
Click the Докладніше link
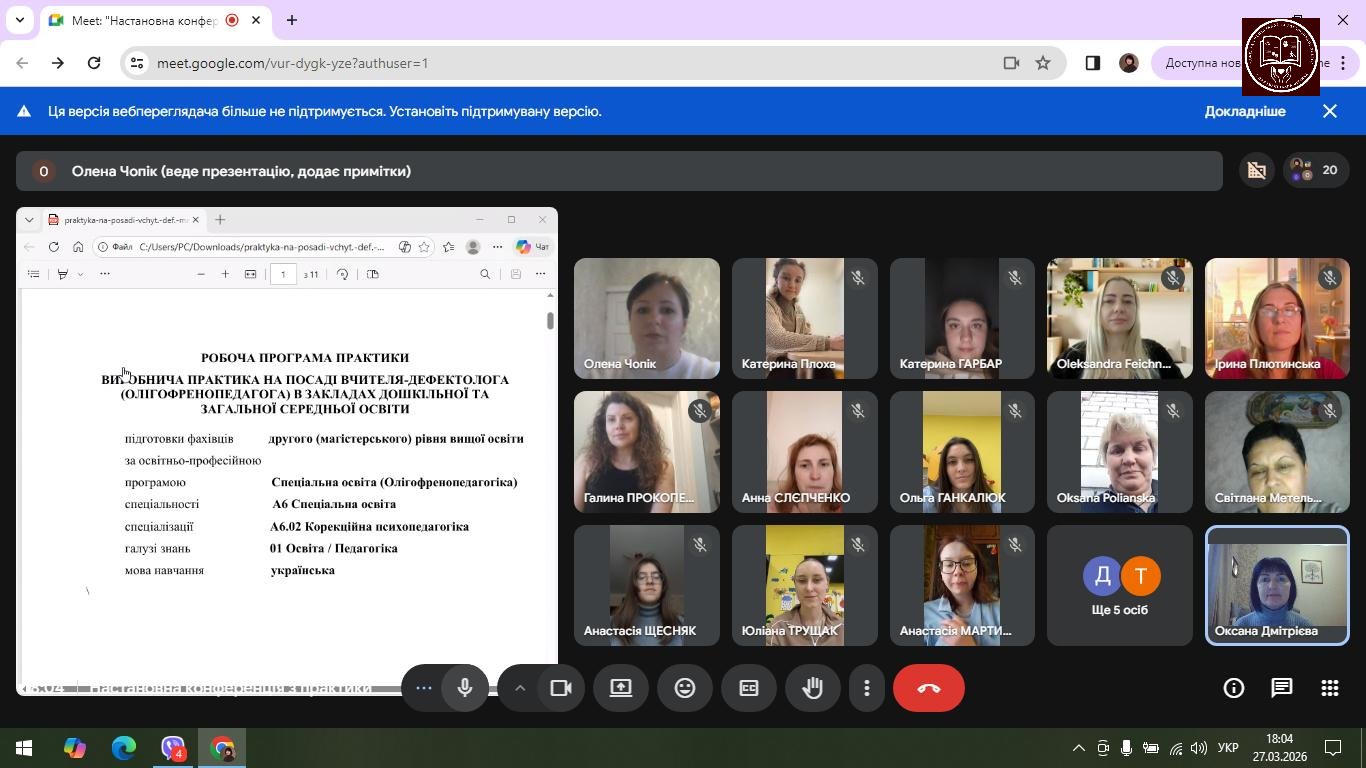[x=1245, y=111]
